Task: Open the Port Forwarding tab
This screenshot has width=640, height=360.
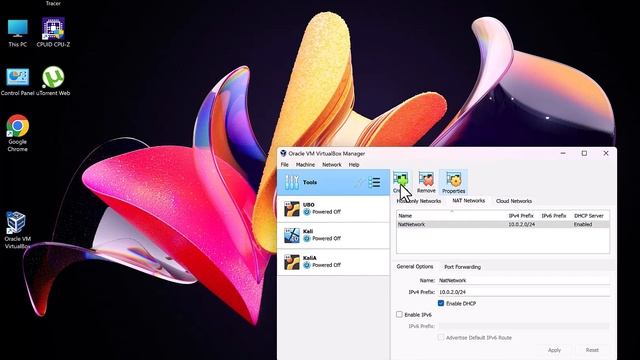Action: click(462, 267)
